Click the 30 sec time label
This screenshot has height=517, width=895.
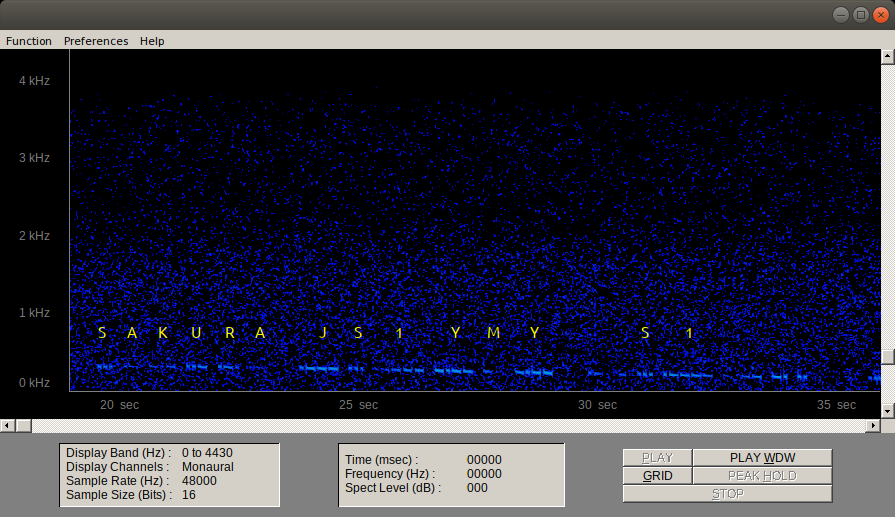pos(598,405)
